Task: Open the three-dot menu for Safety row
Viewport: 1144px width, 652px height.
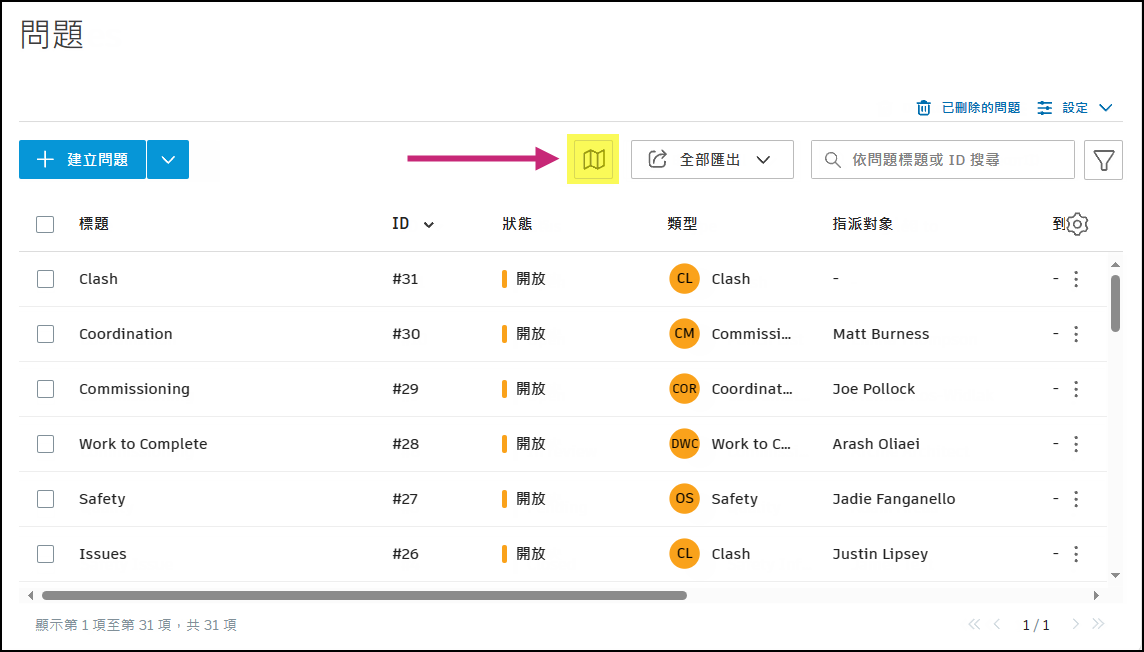Action: click(1076, 499)
